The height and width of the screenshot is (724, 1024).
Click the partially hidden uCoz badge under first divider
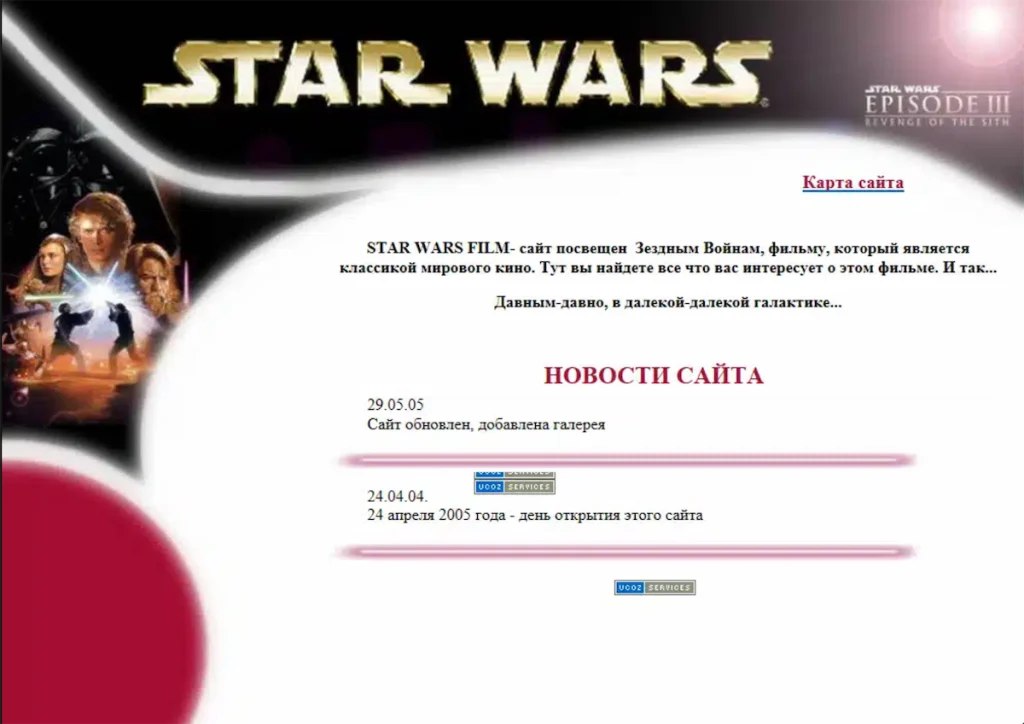click(x=515, y=475)
